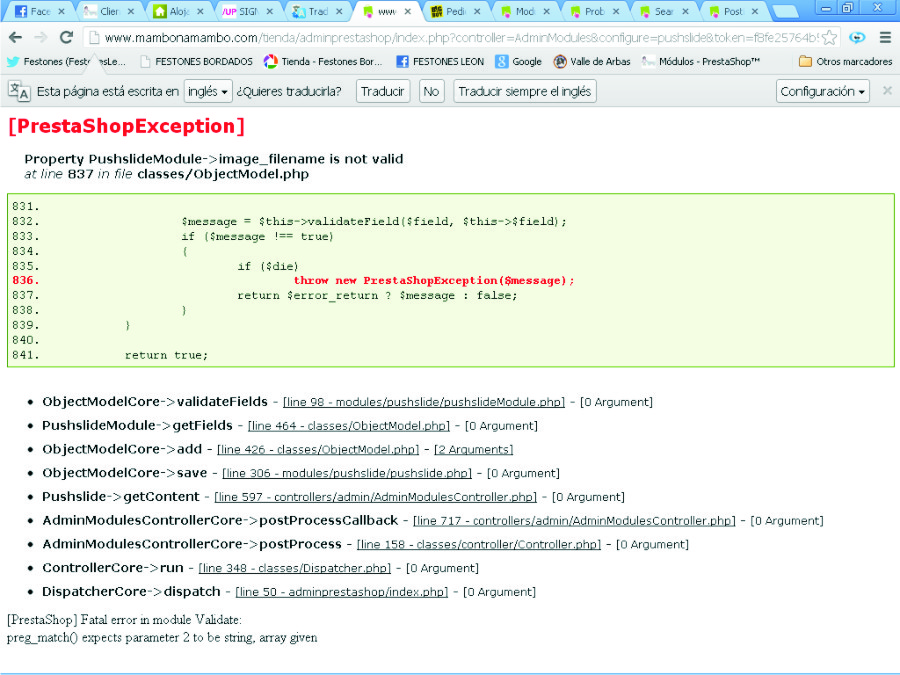Open the Festones Twitter bookmark
Viewport: 900px width, 675px height.
(x=67, y=61)
